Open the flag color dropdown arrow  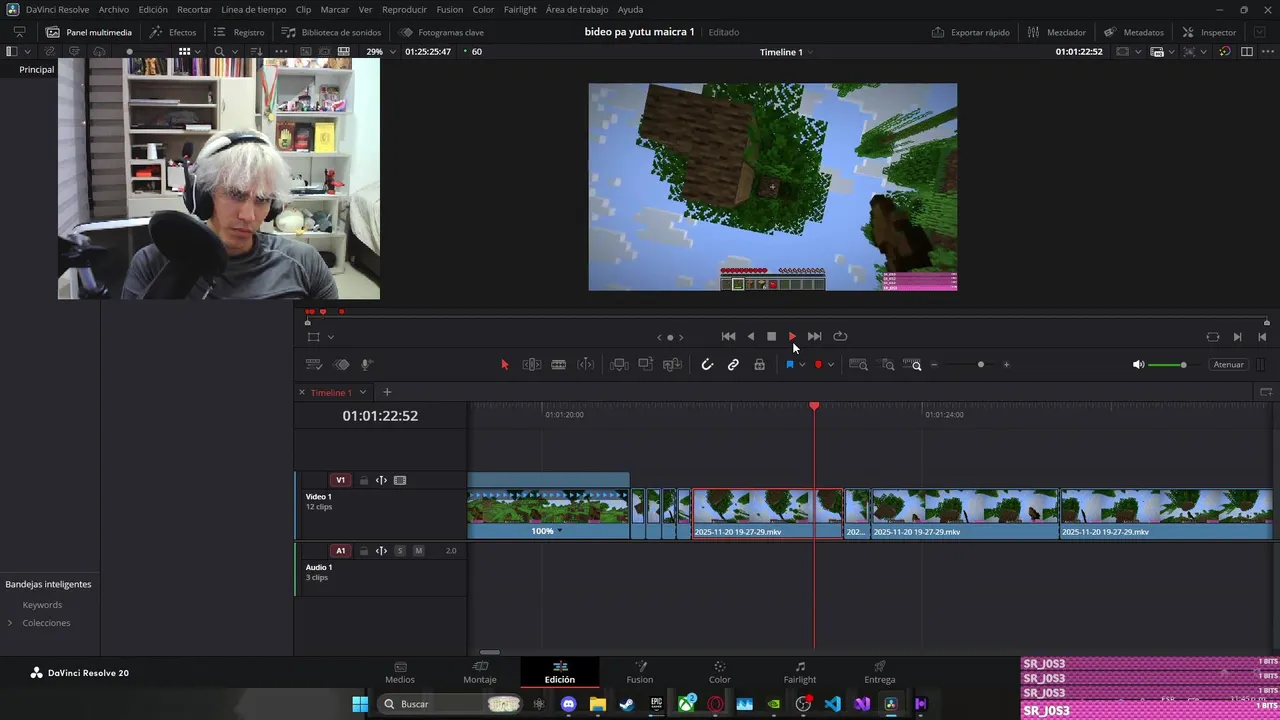pos(802,365)
